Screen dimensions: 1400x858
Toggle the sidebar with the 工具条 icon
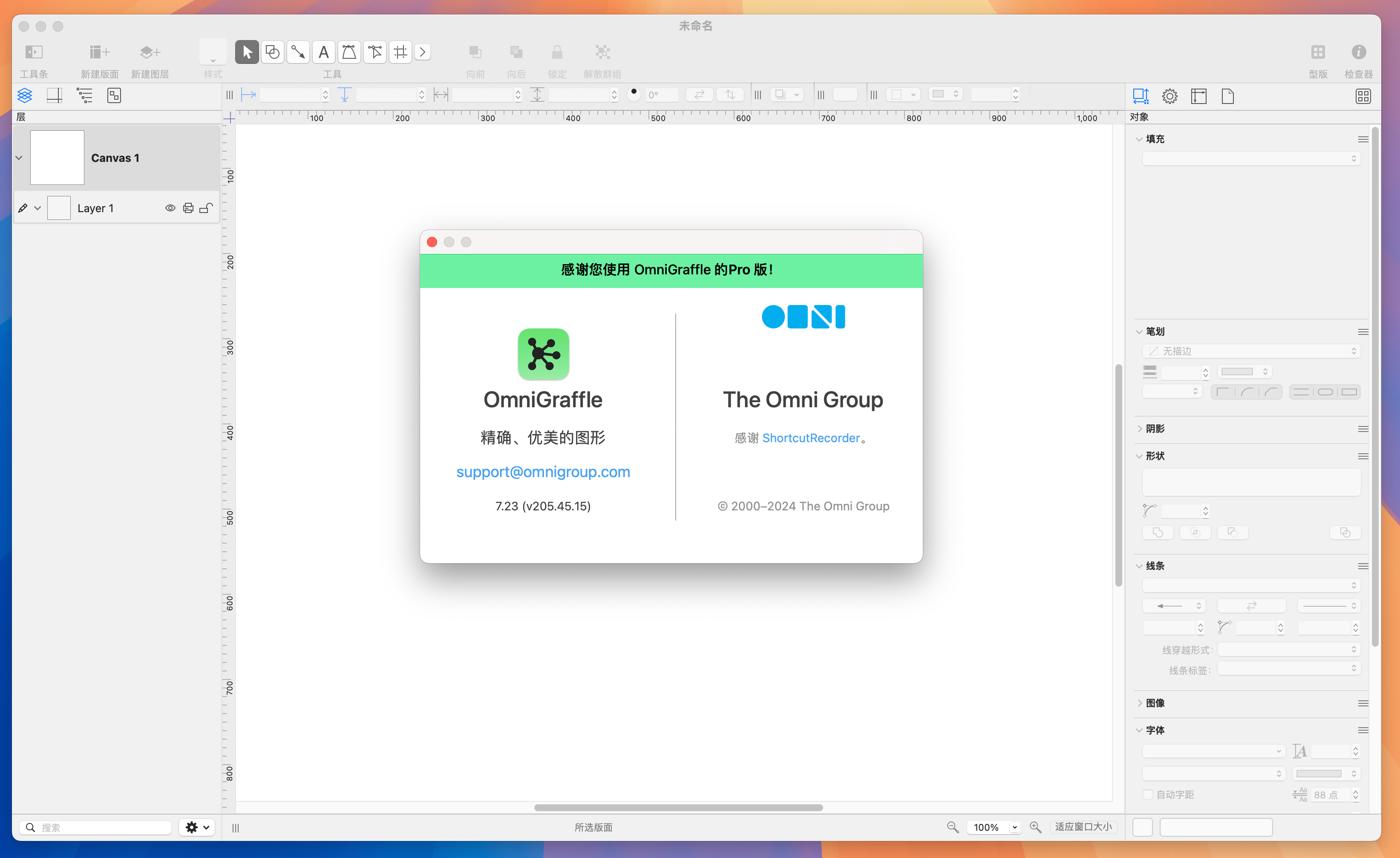click(34, 52)
